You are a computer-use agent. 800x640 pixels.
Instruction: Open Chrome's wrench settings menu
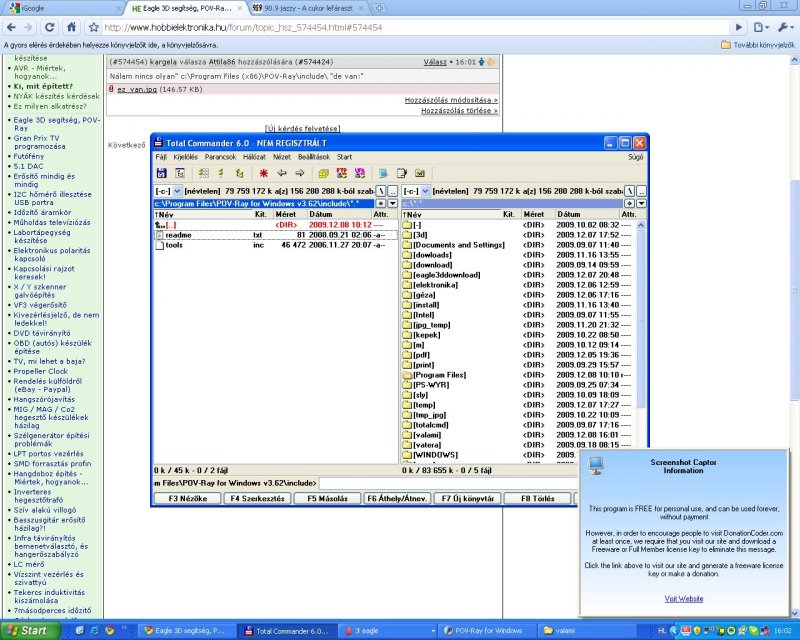click(784, 27)
